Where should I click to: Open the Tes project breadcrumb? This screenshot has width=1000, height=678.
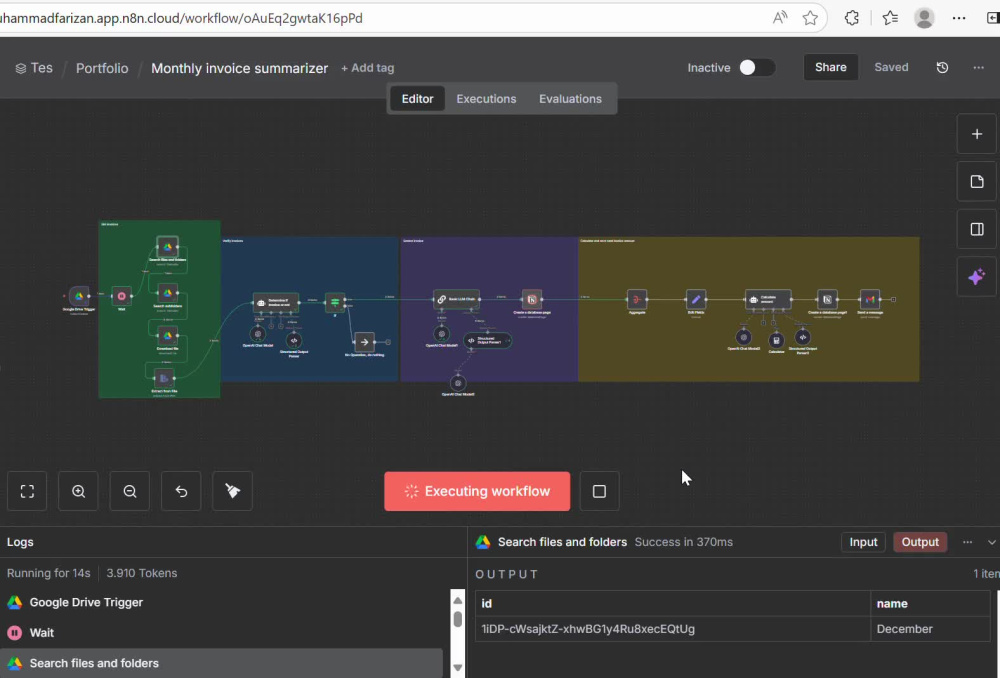pyautogui.click(x=34, y=68)
